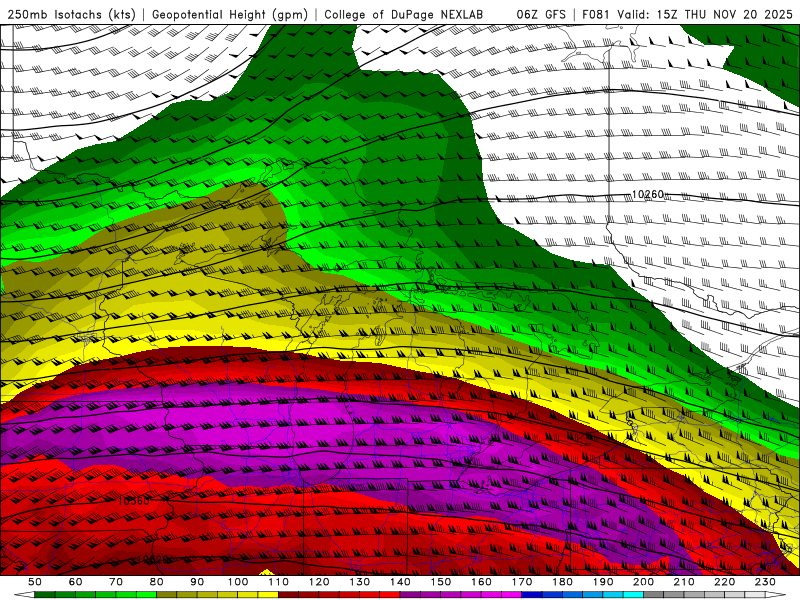Click the legend value 150
This screenshot has width=800, height=600.
click(x=441, y=582)
